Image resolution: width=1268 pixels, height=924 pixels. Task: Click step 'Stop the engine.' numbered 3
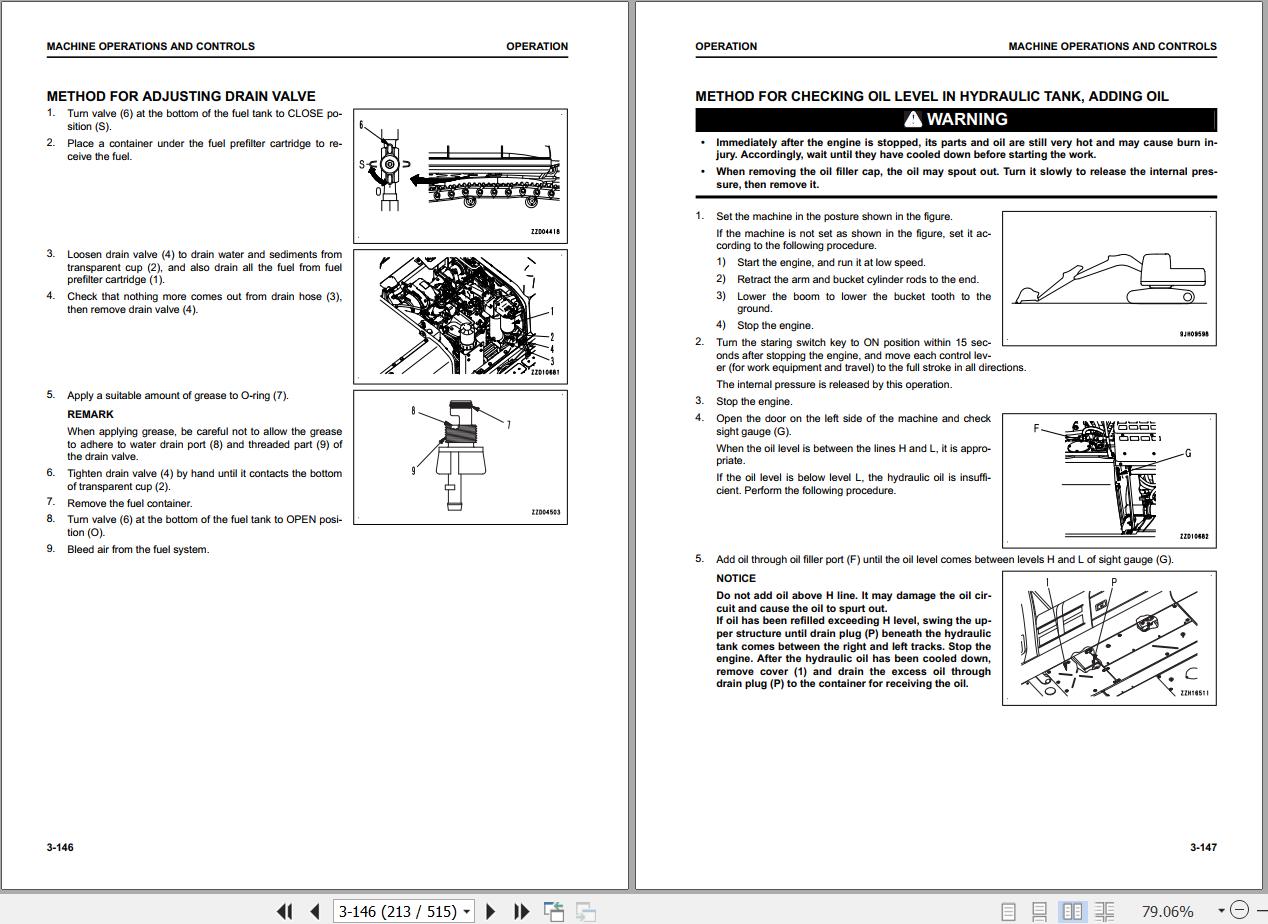[754, 401]
